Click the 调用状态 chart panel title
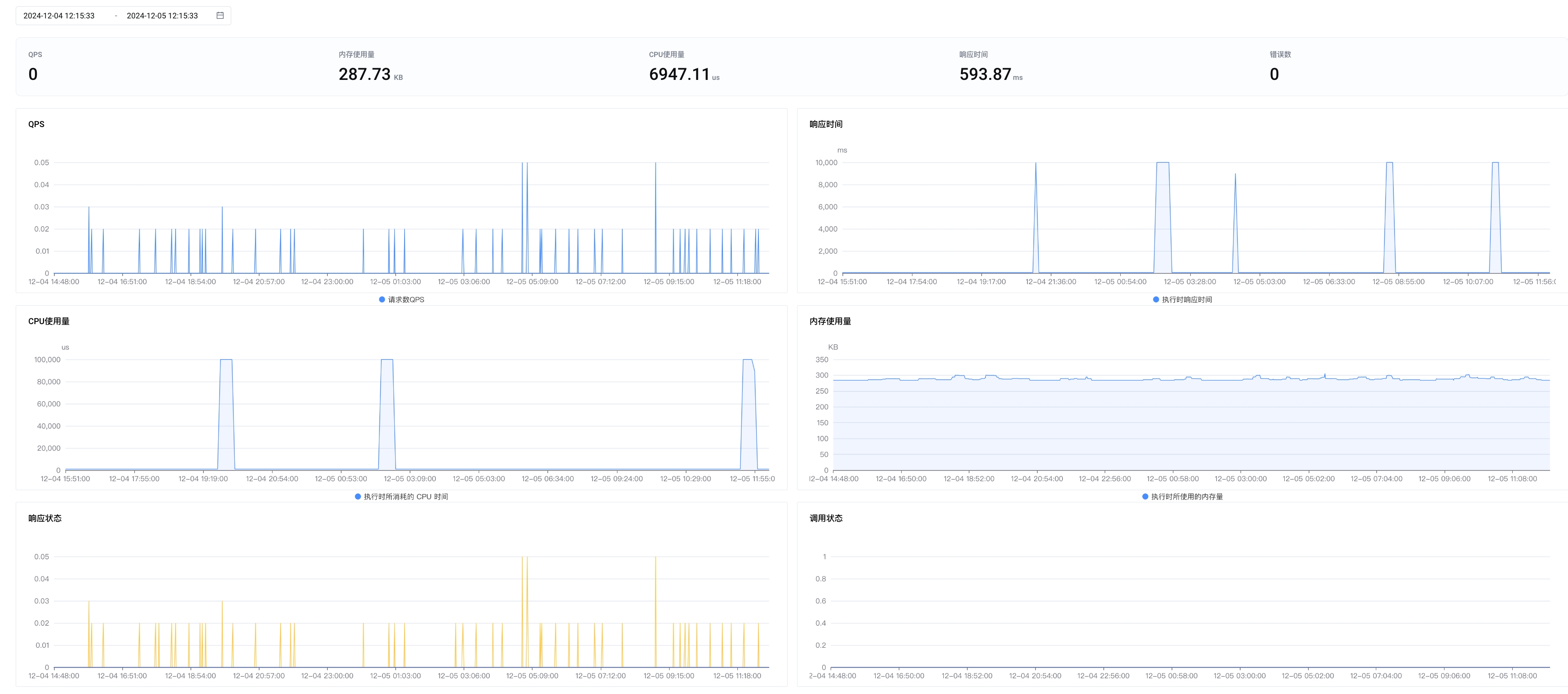The height and width of the screenshot is (694, 1568). point(826,518)
